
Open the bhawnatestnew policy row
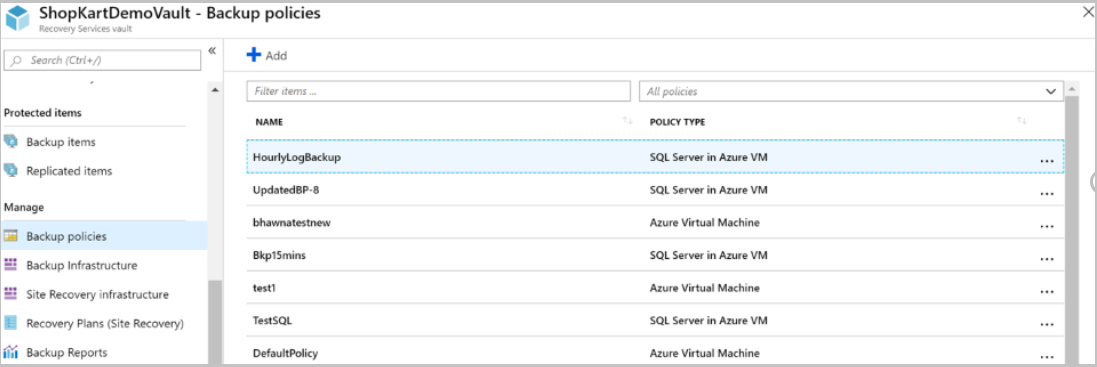[x=655, y=223]
